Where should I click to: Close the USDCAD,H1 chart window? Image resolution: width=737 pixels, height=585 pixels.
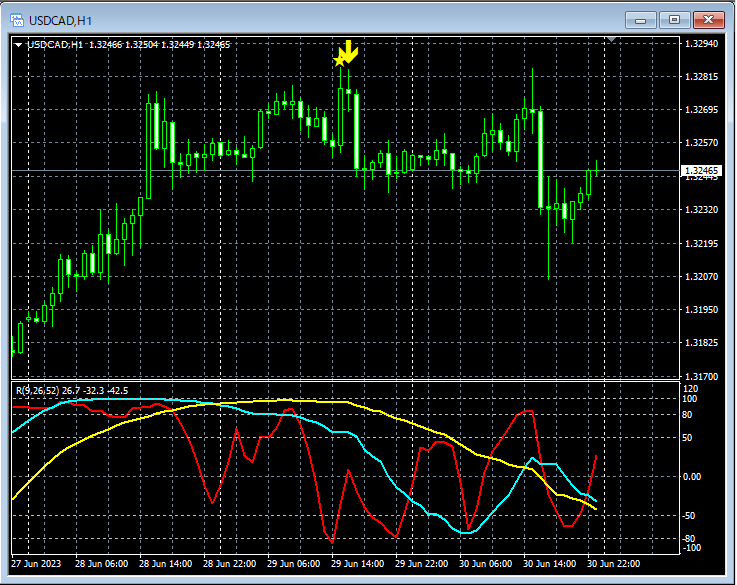[x=709, y=20]
